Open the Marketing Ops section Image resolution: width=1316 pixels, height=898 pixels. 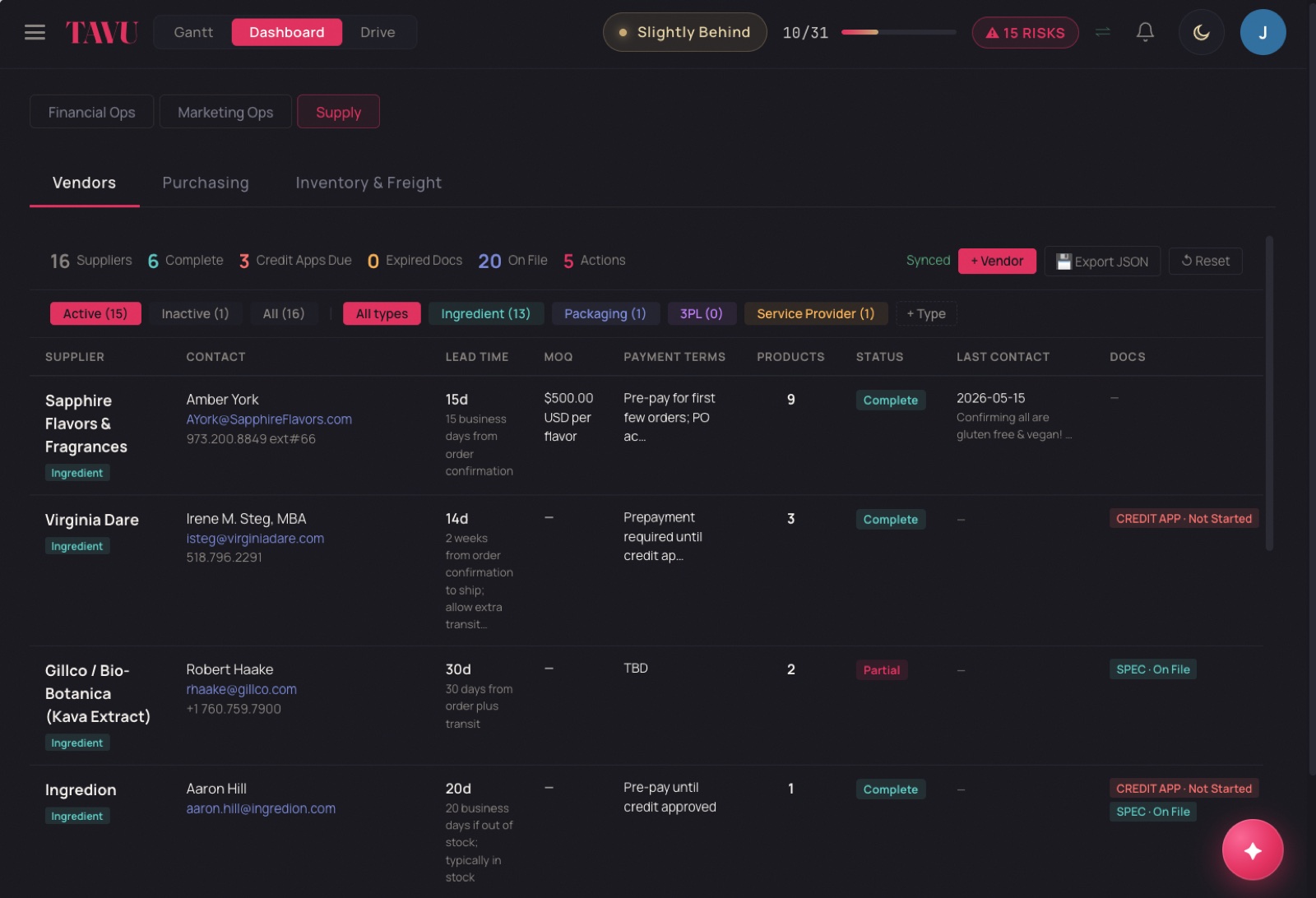coord(225,112)
